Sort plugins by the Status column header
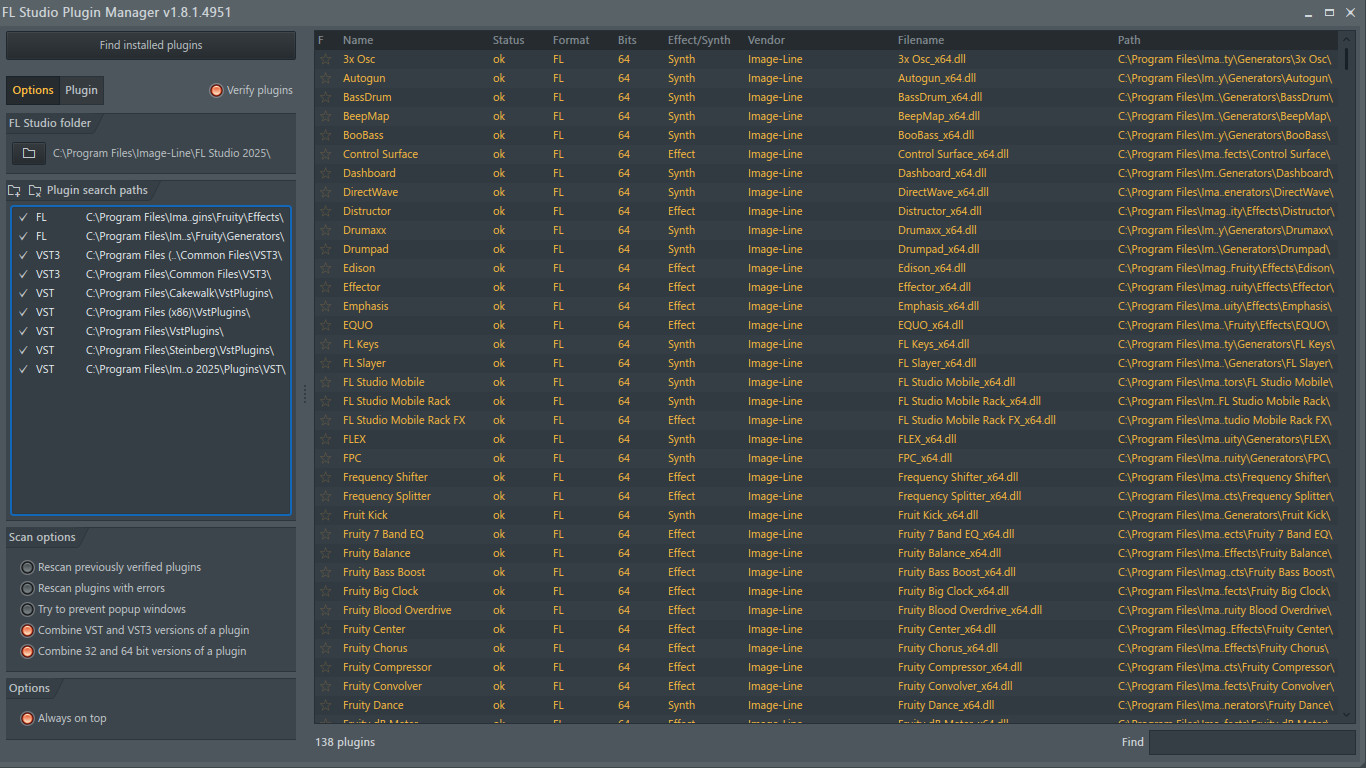Screen dimensions: 1366x768 coord(508,40)
